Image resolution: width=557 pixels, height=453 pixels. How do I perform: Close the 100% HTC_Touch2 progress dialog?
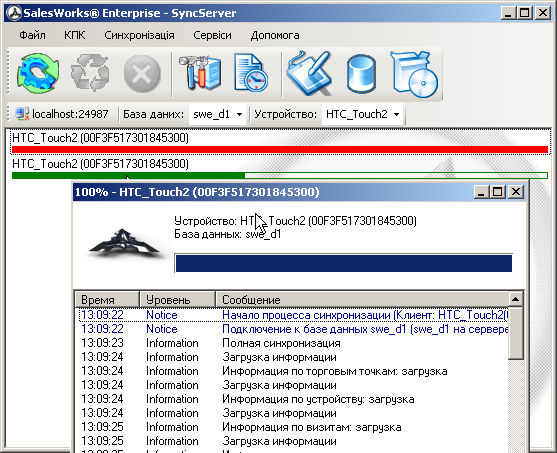point(515,192)
